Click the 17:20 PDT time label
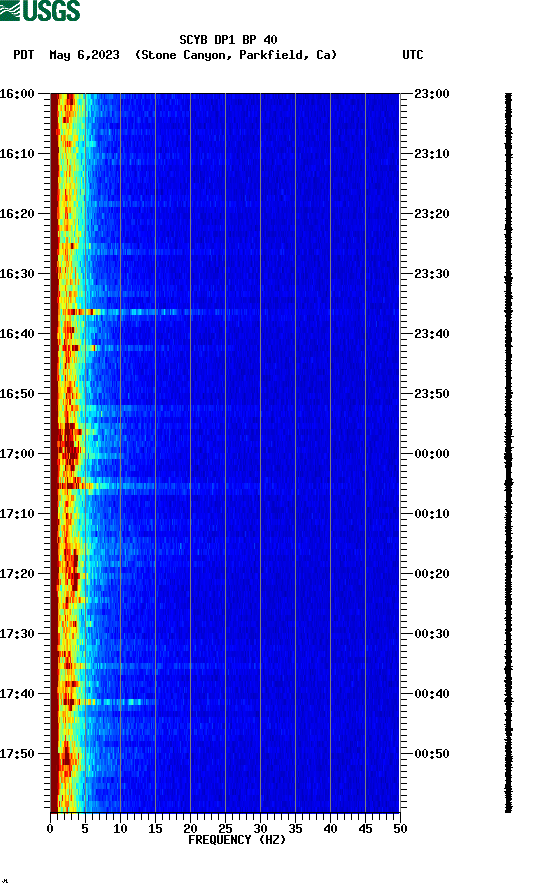The height and width of the screenshot is (892, 552). [x=17, y=574]
